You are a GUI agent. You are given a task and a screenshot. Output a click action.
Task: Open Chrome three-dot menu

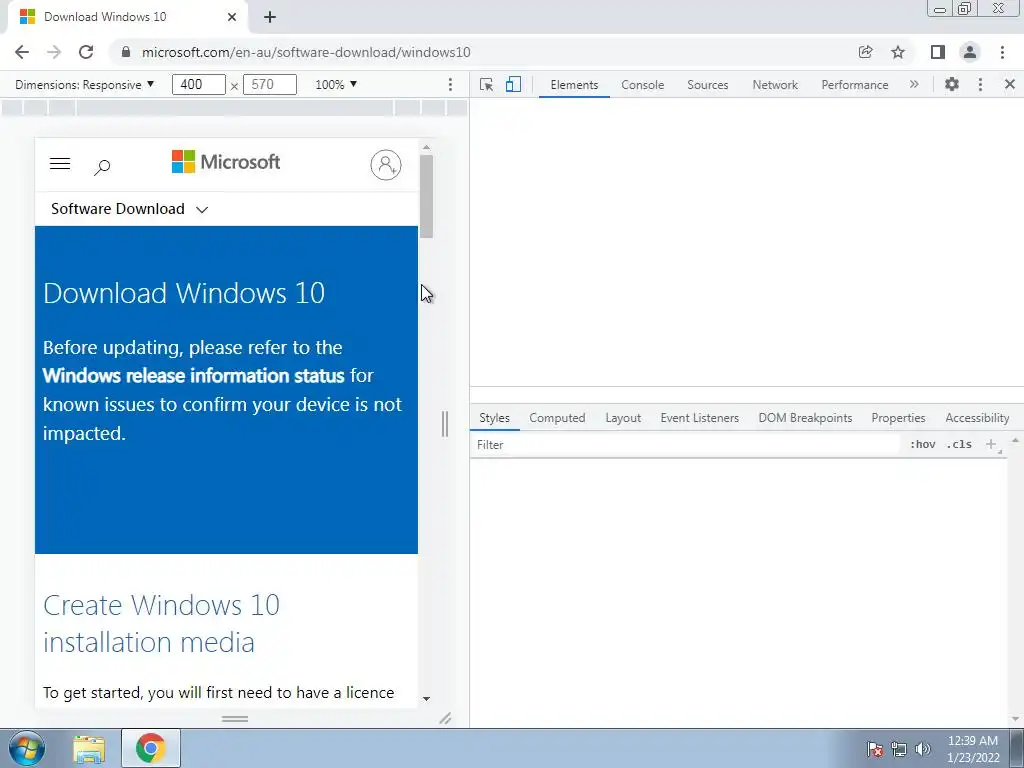click(1002, 52)
